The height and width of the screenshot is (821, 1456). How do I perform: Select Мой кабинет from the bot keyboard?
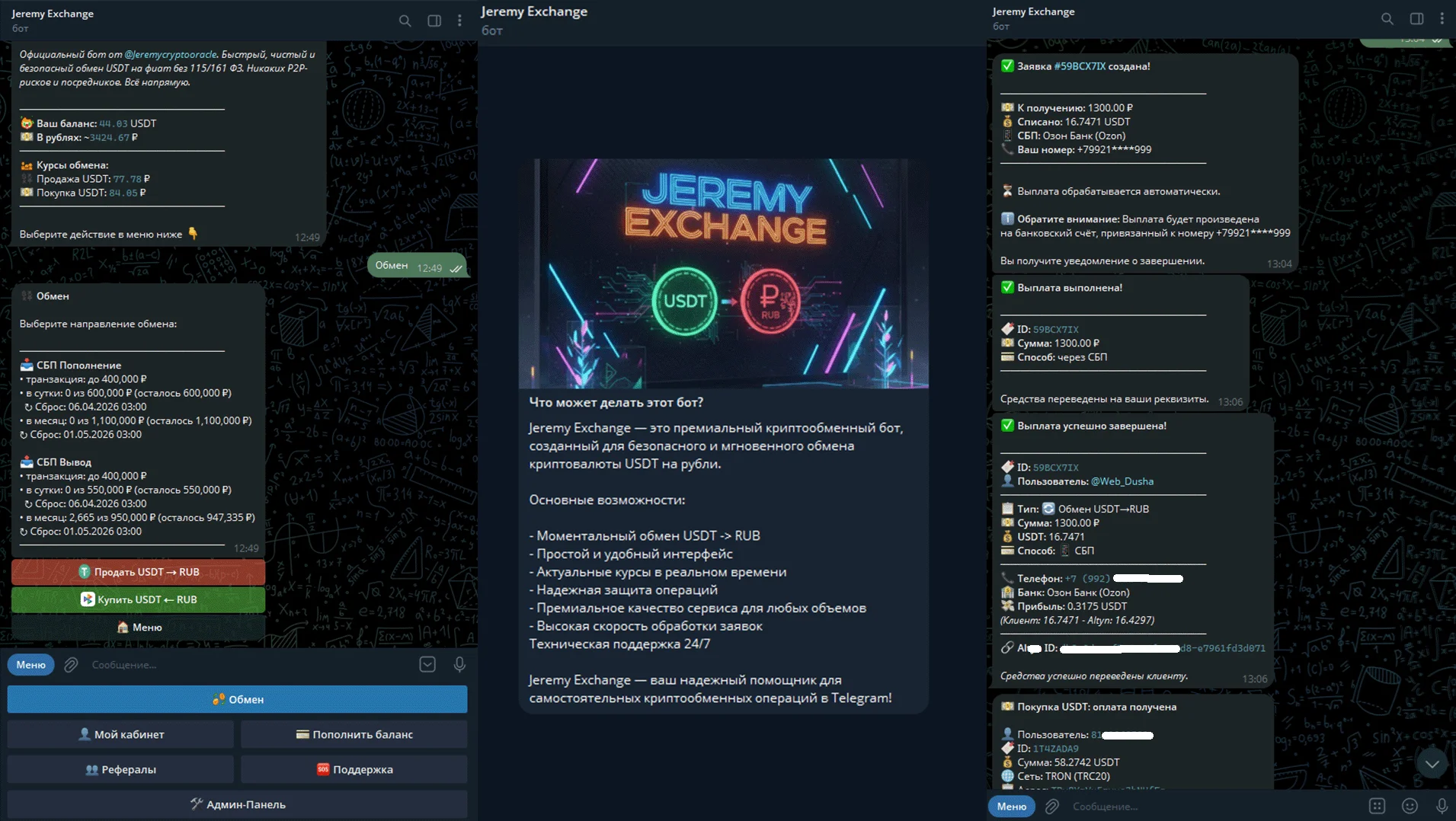[x=121, y=734]
